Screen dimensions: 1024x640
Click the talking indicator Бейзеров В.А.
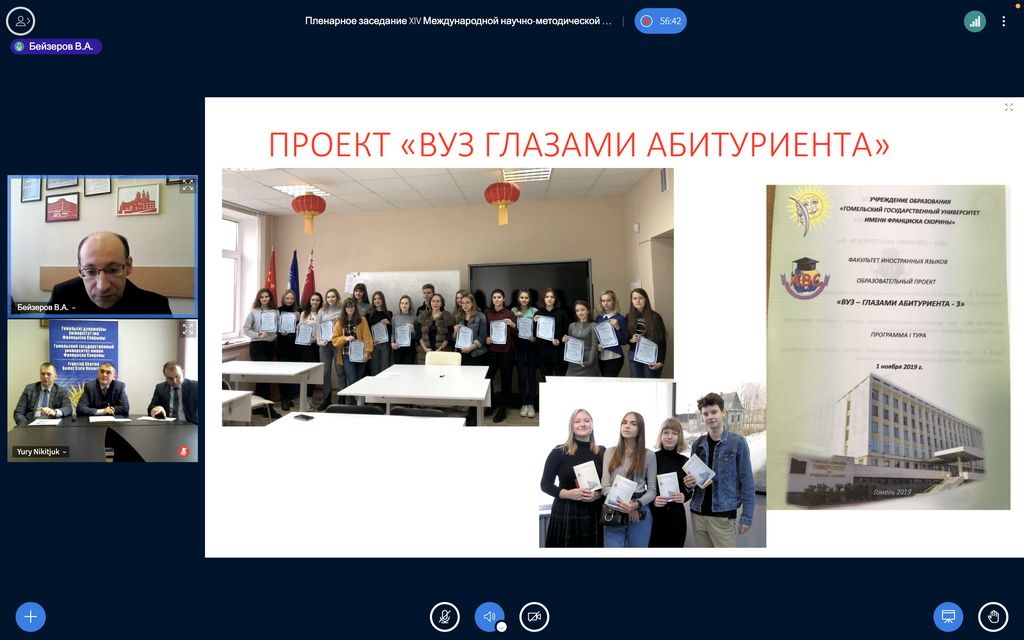point(57,46)
